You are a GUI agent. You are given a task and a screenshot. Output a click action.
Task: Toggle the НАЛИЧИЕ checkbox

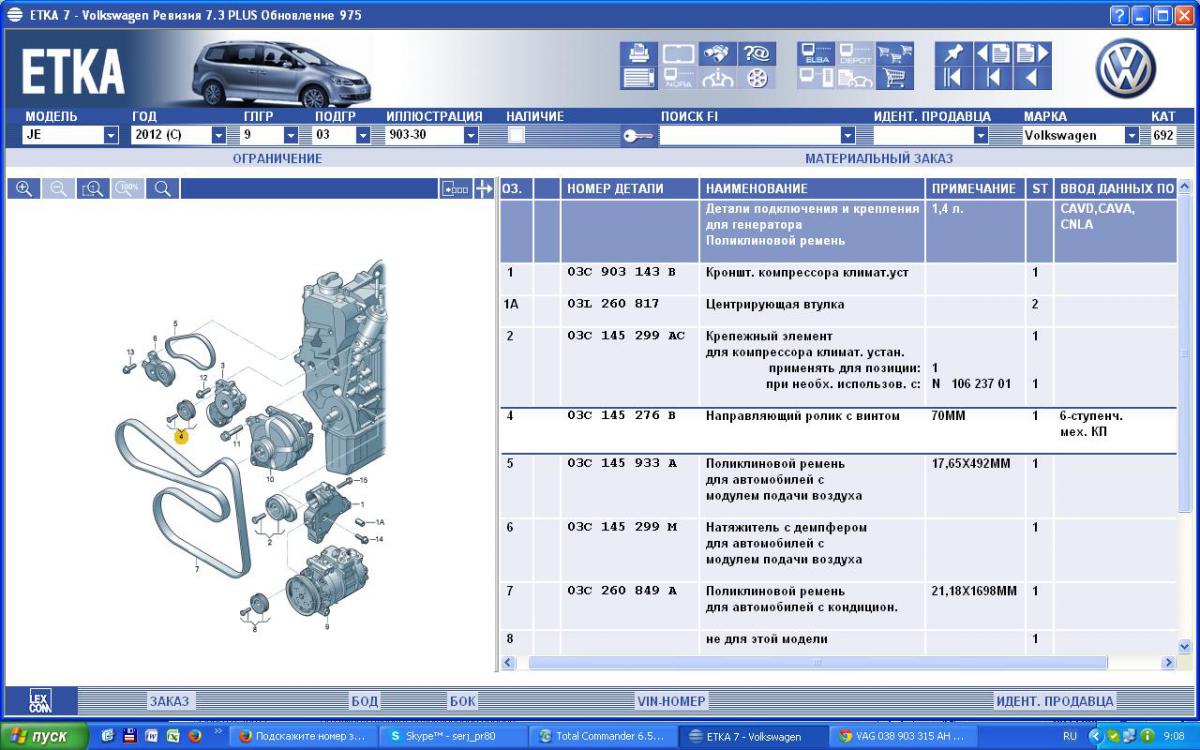point(516,135)
